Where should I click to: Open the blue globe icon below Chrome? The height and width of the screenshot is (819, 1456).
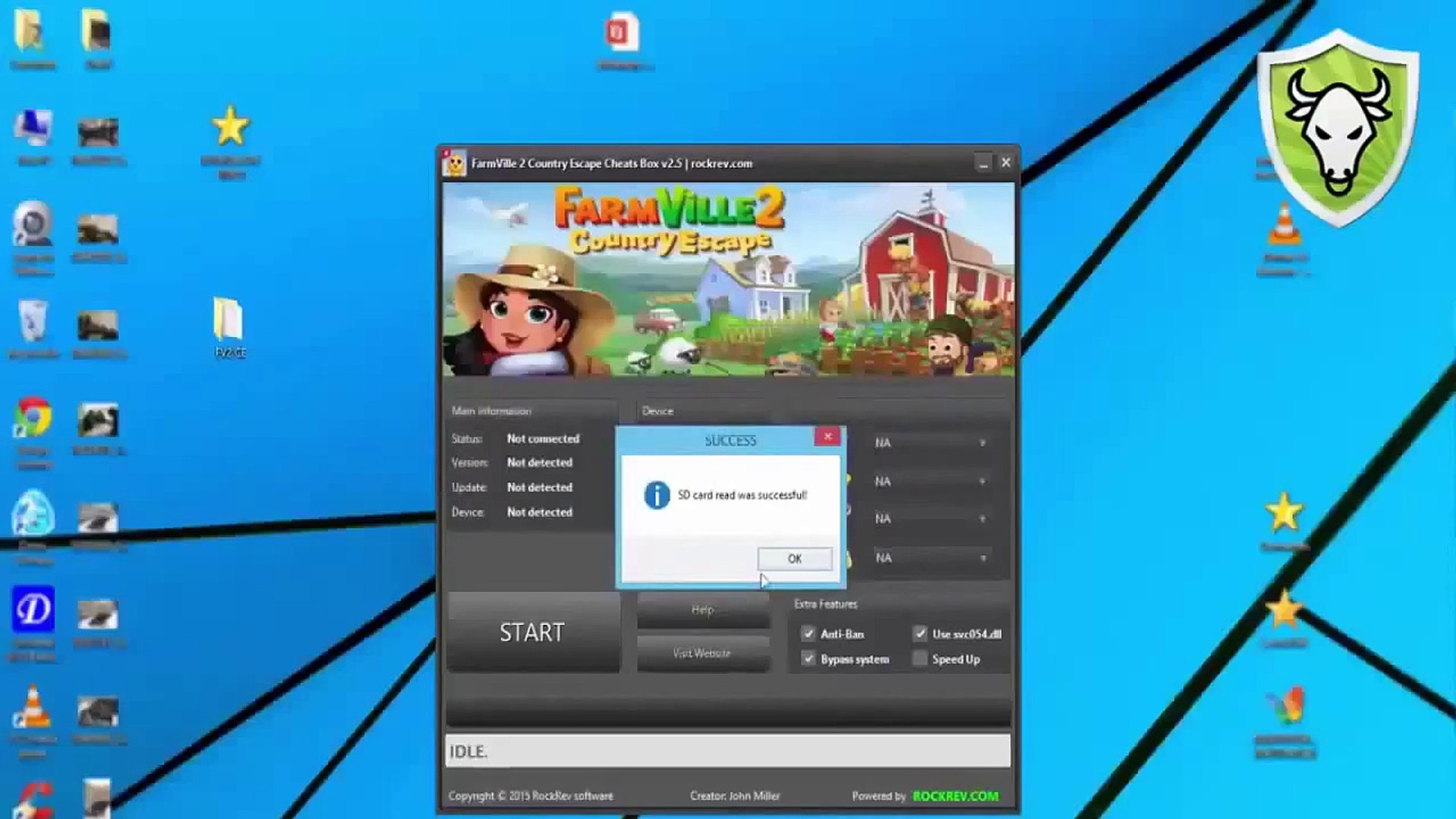[33, 513]
